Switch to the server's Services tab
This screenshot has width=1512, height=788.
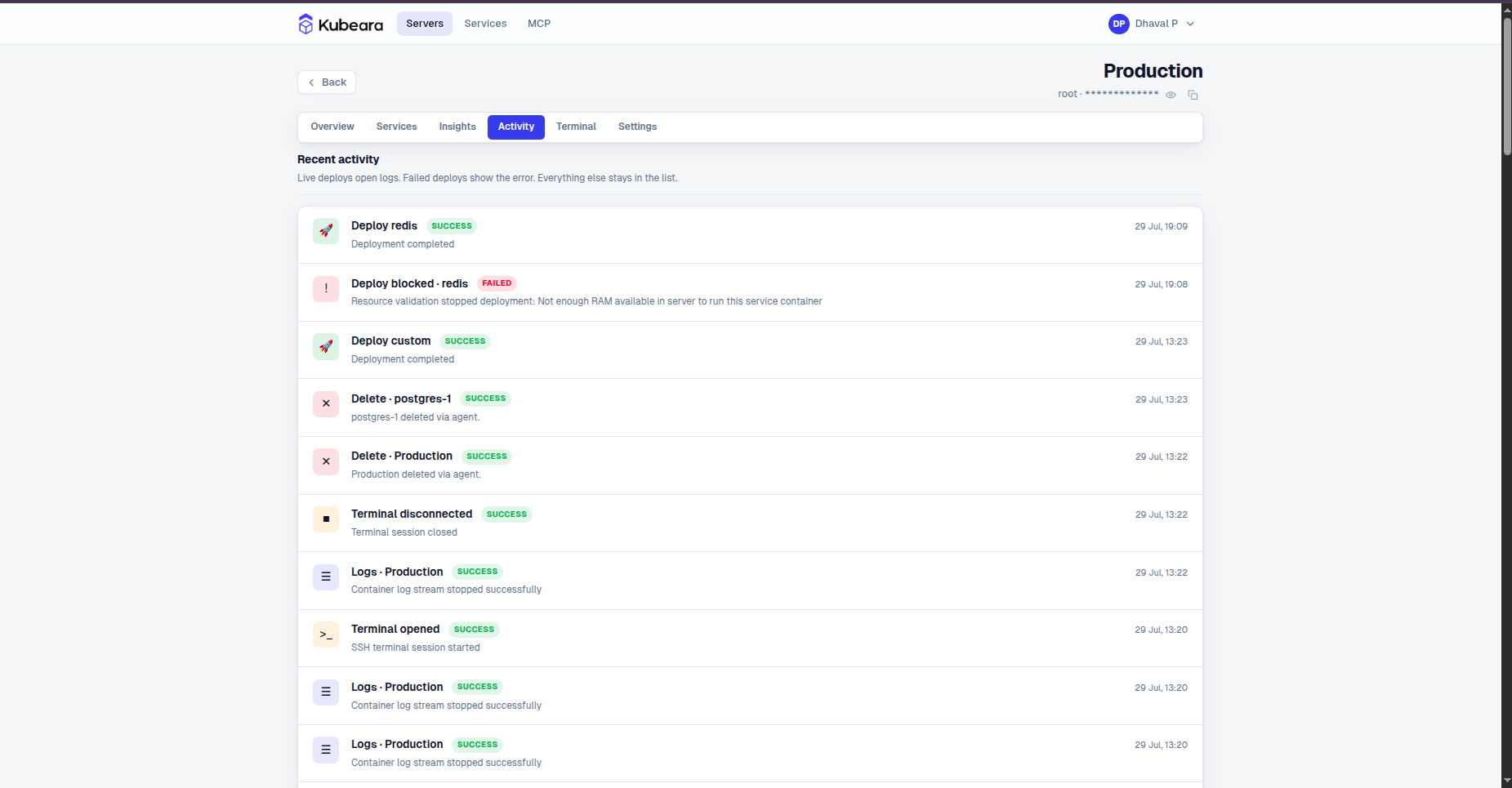(396, 127)
